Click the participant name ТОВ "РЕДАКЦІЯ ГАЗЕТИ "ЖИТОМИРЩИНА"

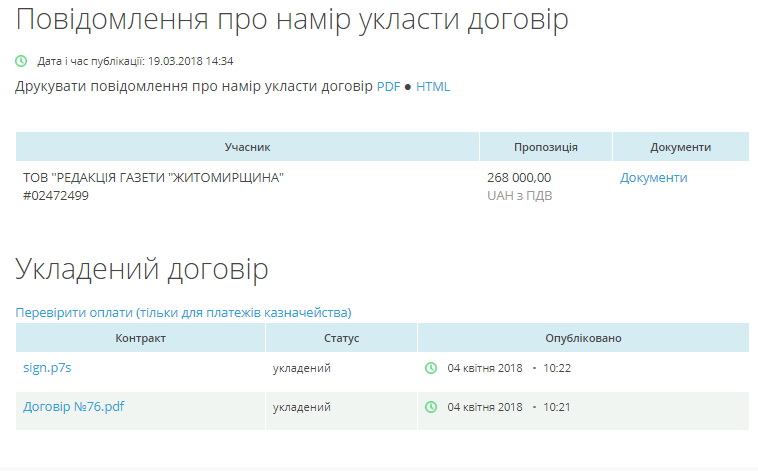coord(153,178)
